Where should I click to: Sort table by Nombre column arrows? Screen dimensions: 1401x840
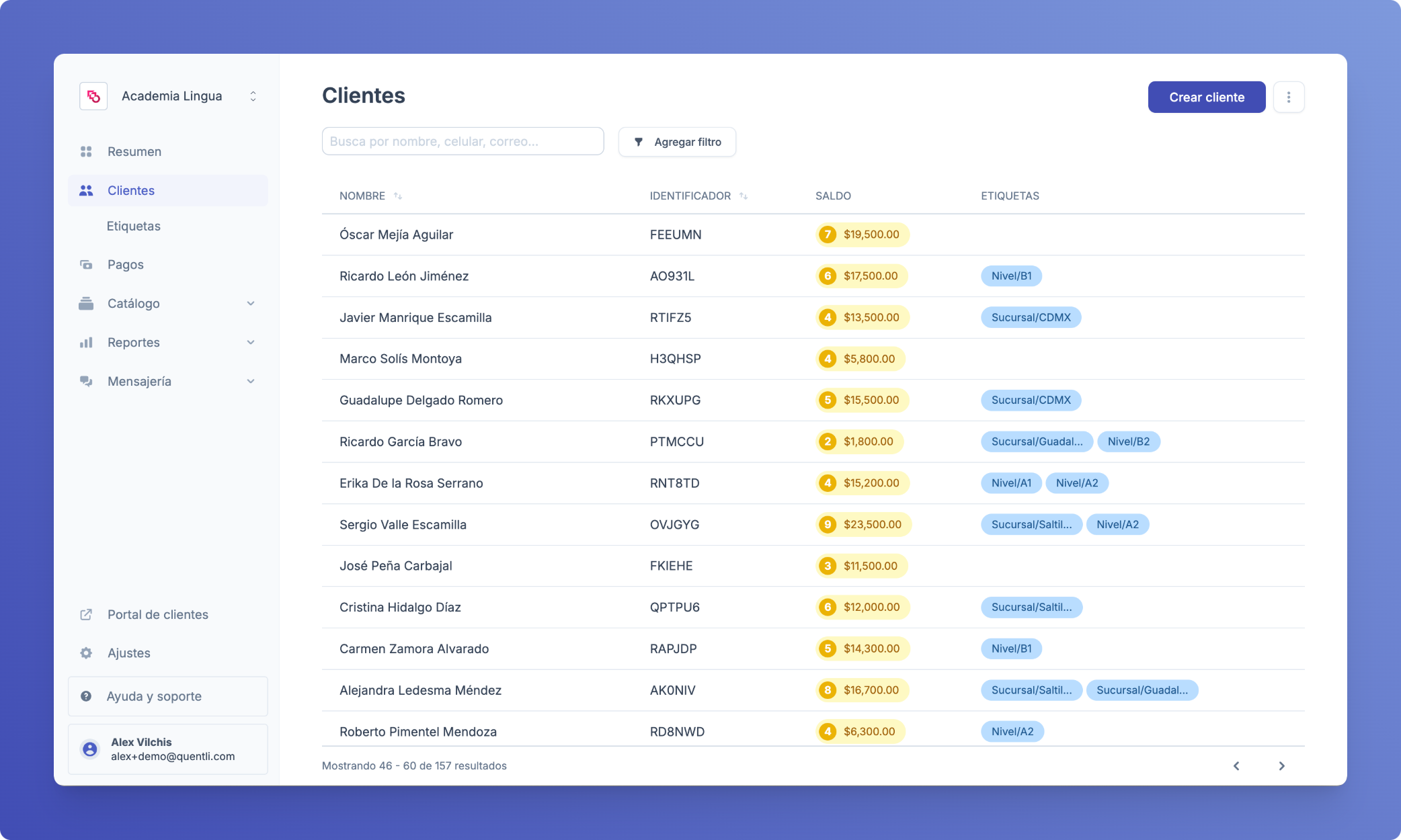(x=398, y=196)
